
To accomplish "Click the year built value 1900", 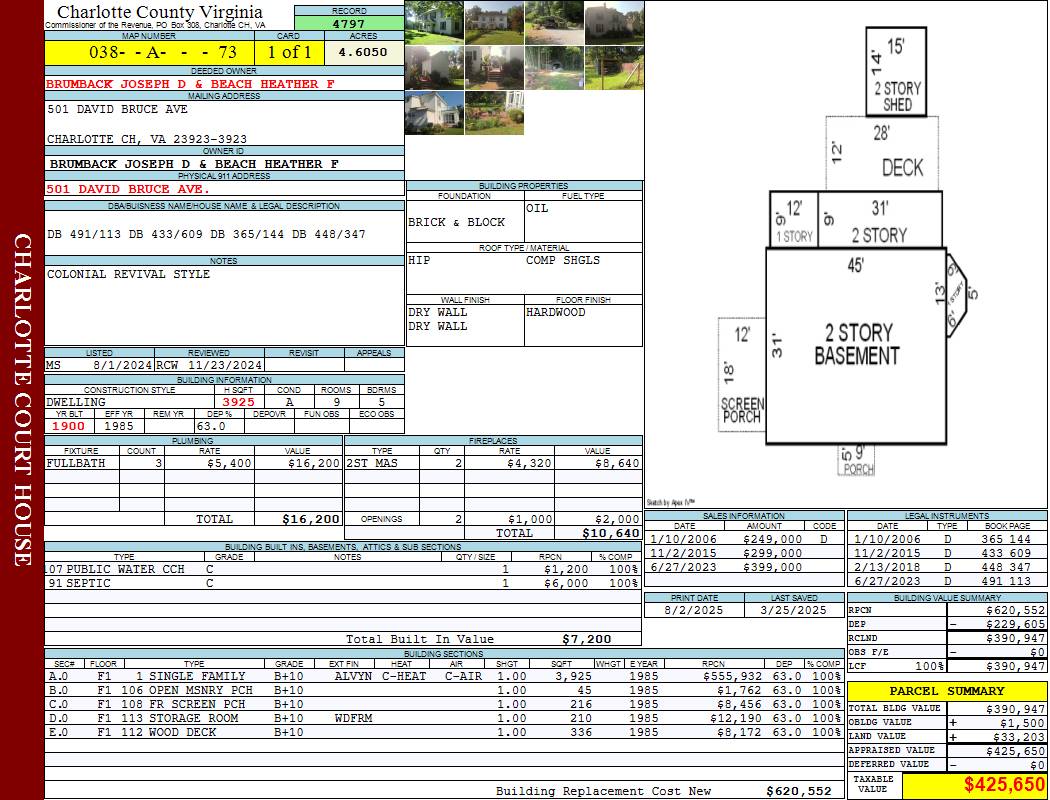I will point(69,426).
